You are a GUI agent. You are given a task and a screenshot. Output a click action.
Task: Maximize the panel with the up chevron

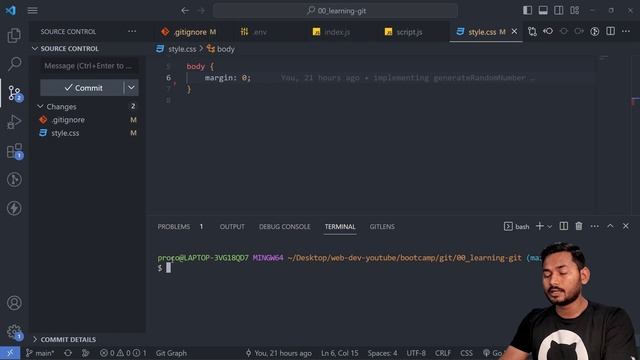click(x=610, y=226)
